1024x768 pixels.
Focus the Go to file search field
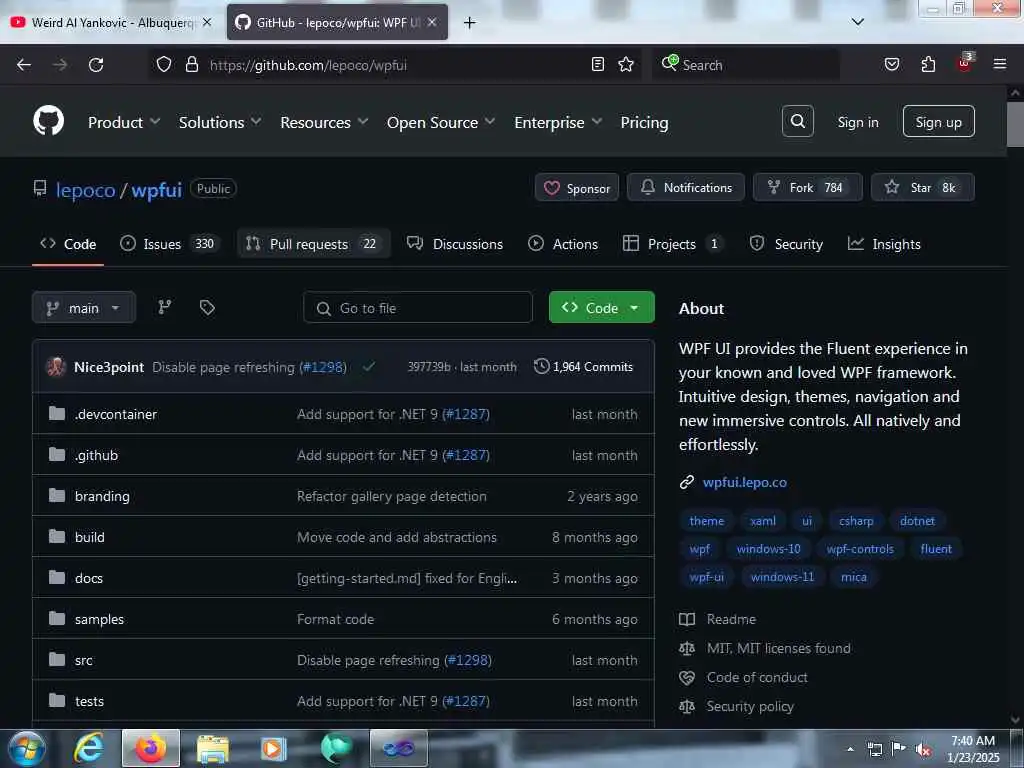417,308
